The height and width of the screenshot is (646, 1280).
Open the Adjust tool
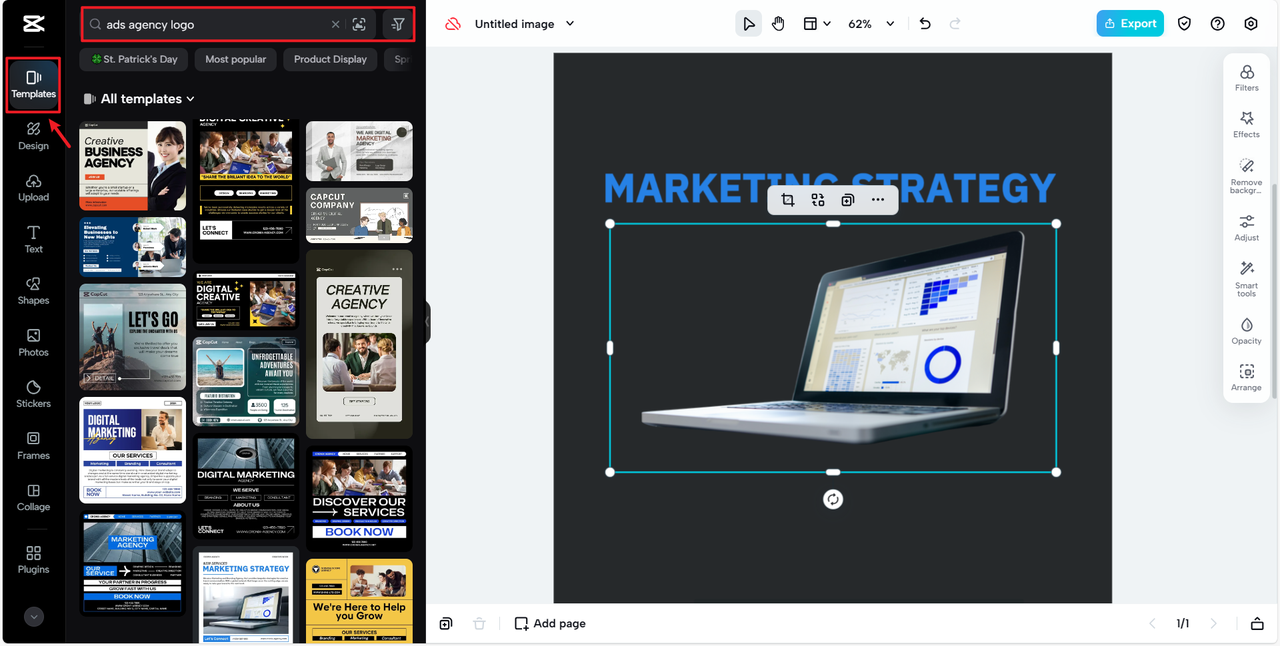click(1247, 228)
